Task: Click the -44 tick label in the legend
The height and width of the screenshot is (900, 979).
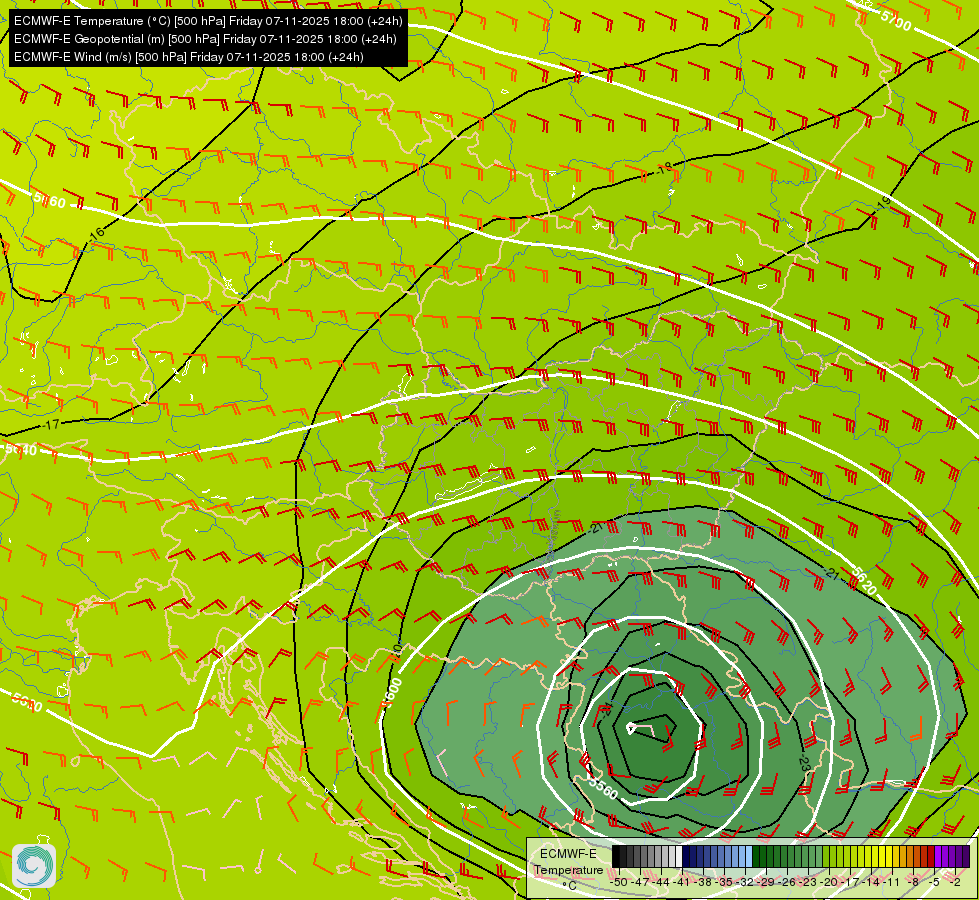Action: tap(661, 882)
